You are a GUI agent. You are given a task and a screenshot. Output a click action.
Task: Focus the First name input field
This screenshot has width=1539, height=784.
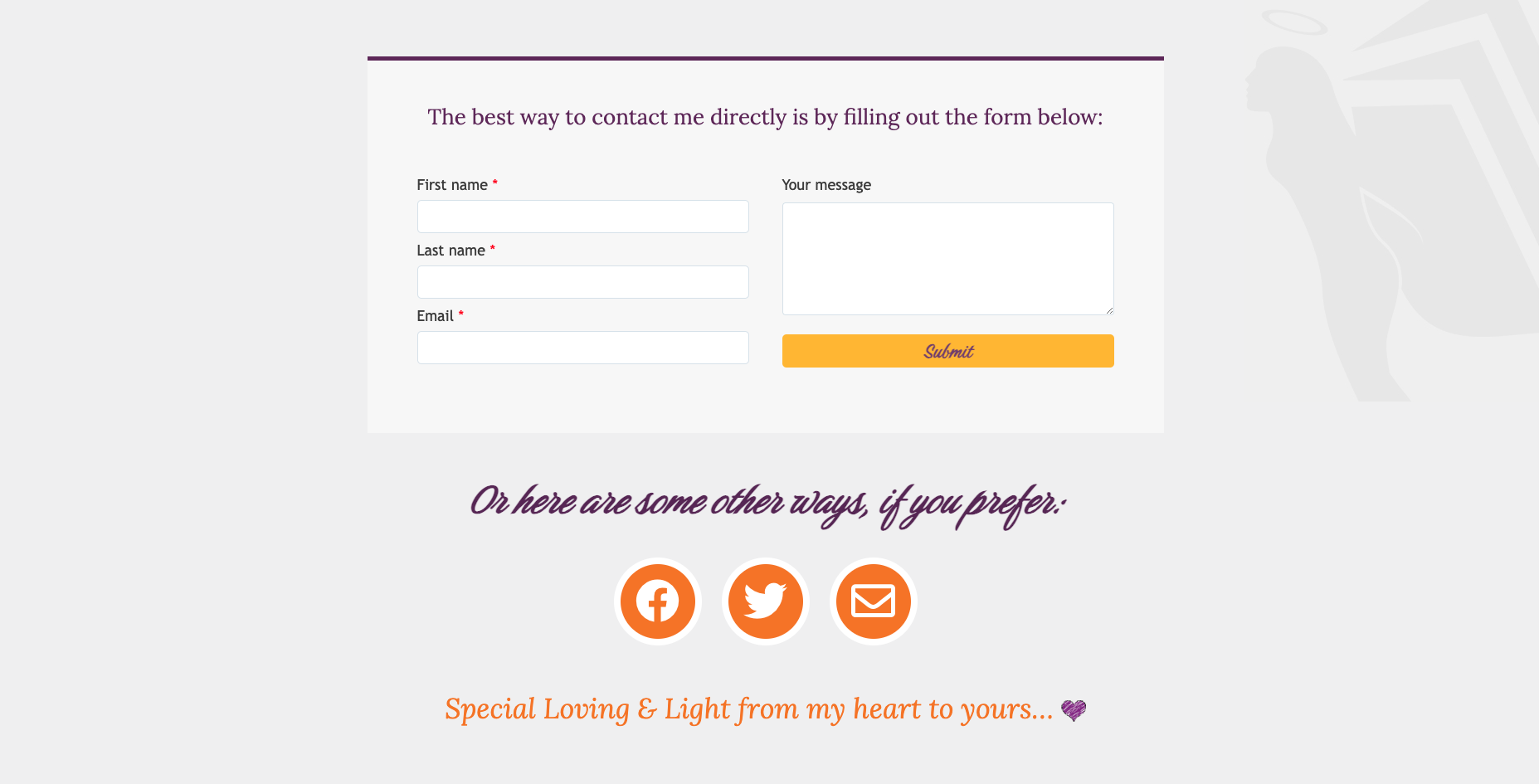coord(582,217)
